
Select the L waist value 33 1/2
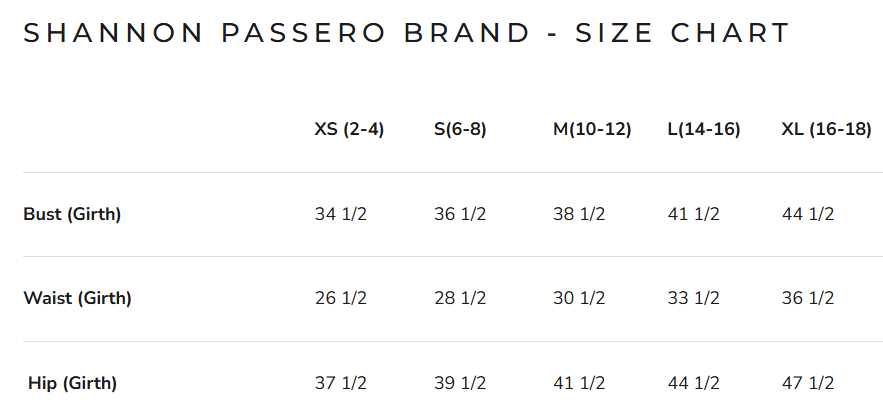click(x=693, y=298)
